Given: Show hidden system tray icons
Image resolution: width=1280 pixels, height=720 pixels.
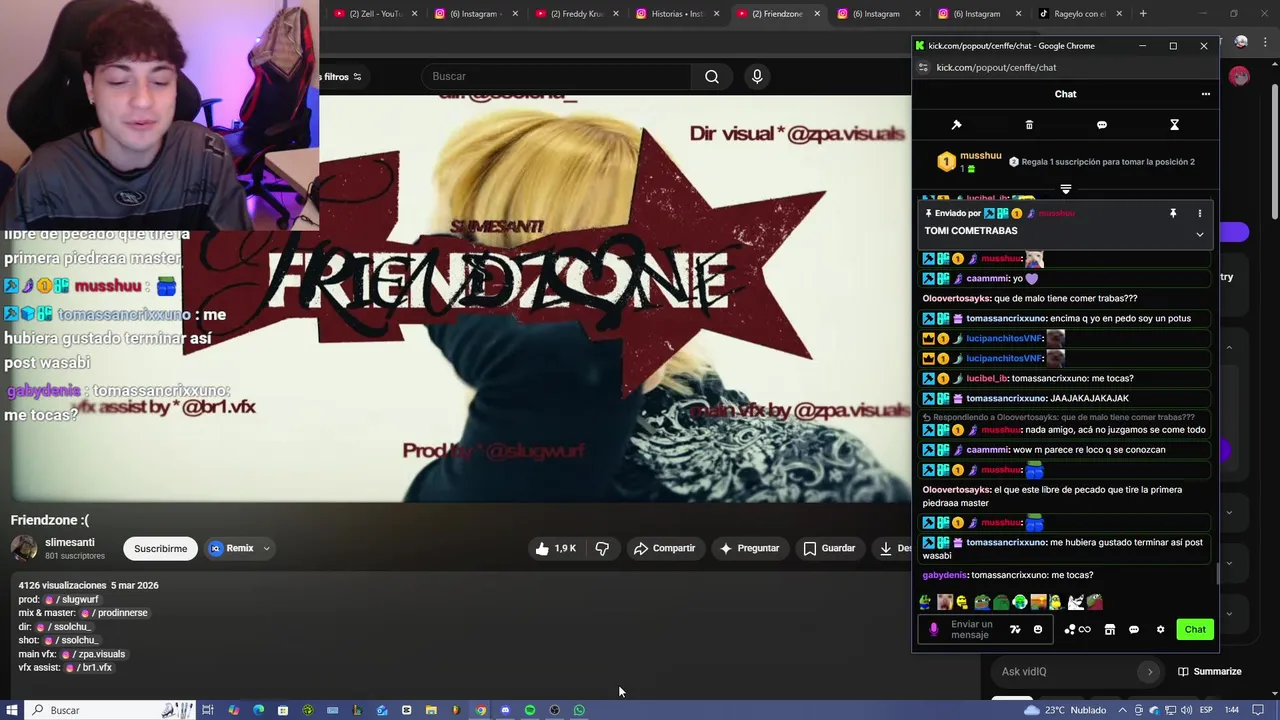Looking at the screenshot, I should coord(1122,710).
